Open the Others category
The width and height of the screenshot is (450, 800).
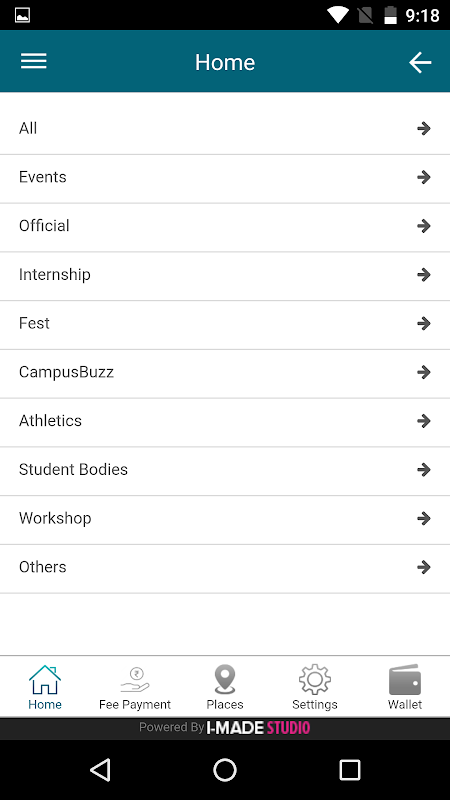(225, 569)
